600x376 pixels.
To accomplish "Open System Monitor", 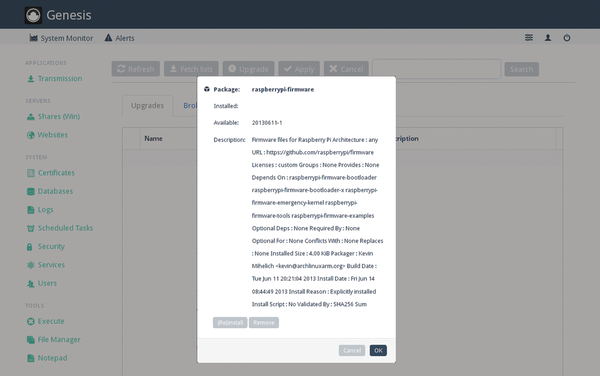I will 61,38.
